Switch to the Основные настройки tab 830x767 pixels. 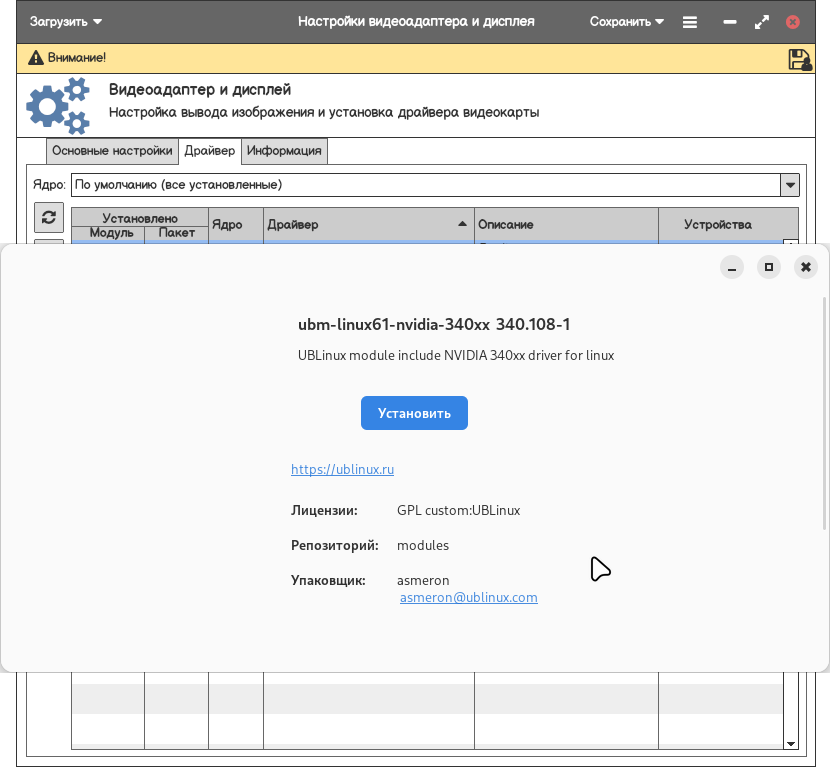click(x=112, y=151)
